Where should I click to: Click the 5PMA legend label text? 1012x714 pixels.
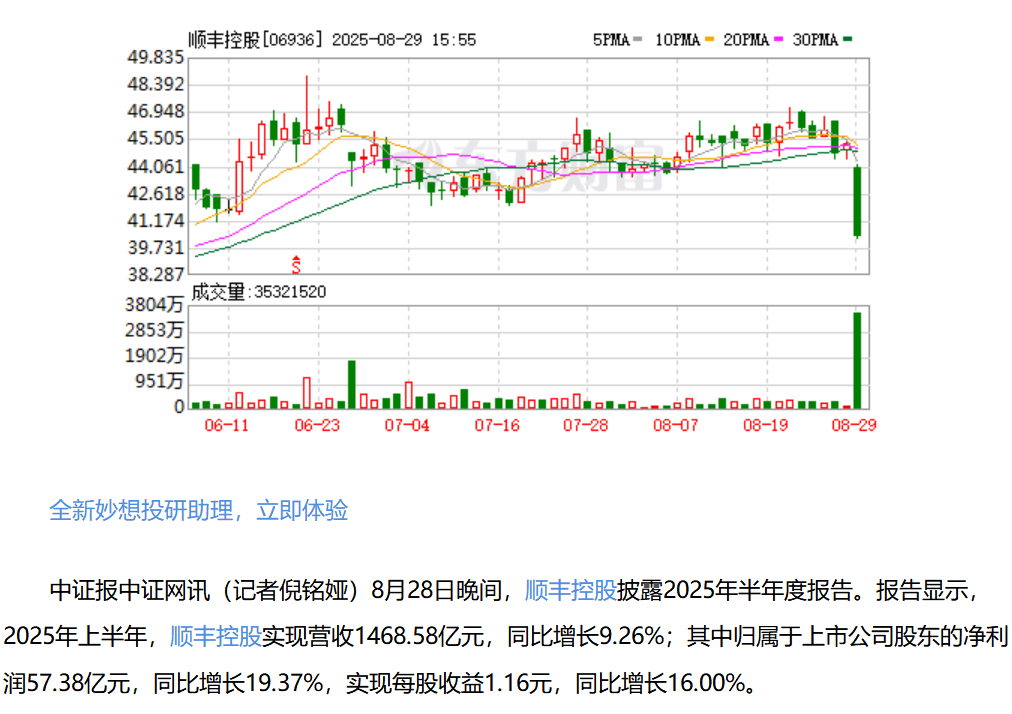611,40
